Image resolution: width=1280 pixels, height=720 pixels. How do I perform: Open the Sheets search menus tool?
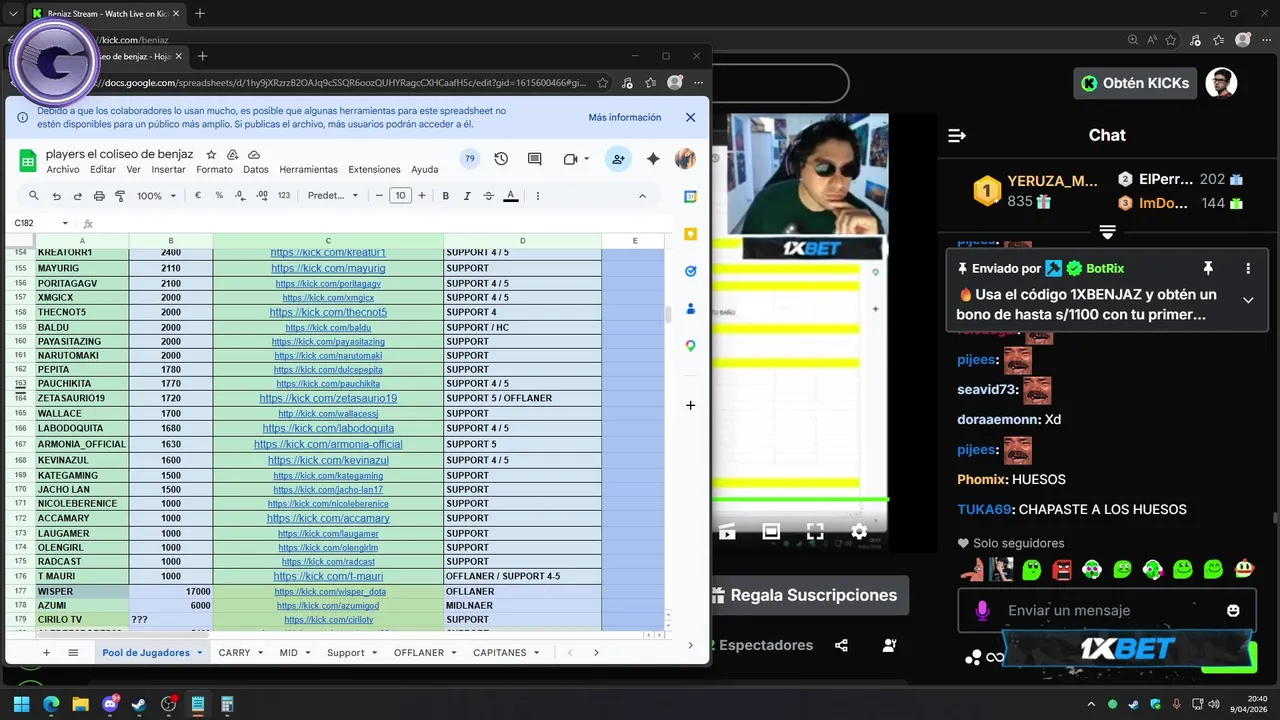click(33, 196)
